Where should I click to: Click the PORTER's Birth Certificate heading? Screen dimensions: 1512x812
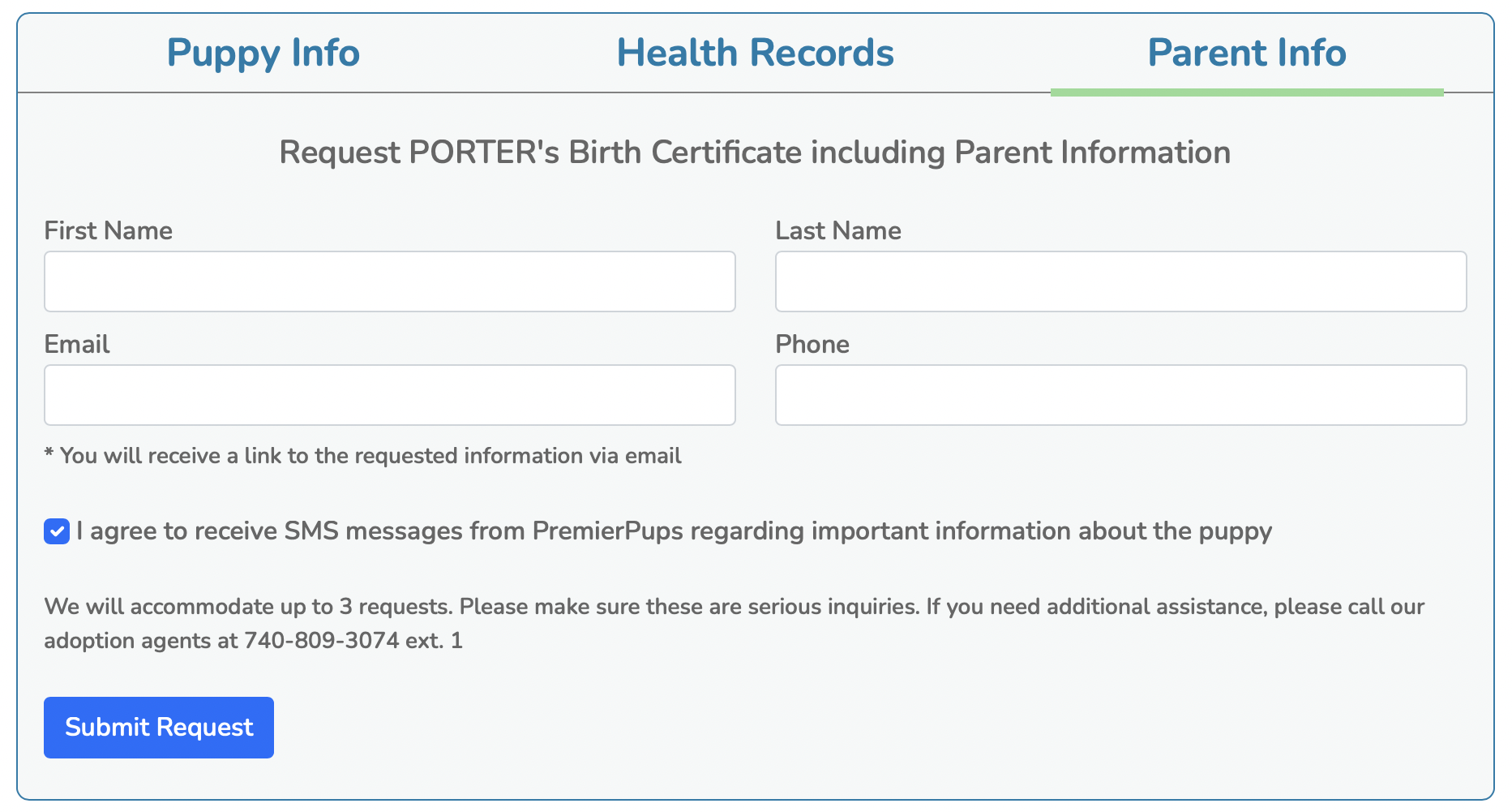(755, 153)
